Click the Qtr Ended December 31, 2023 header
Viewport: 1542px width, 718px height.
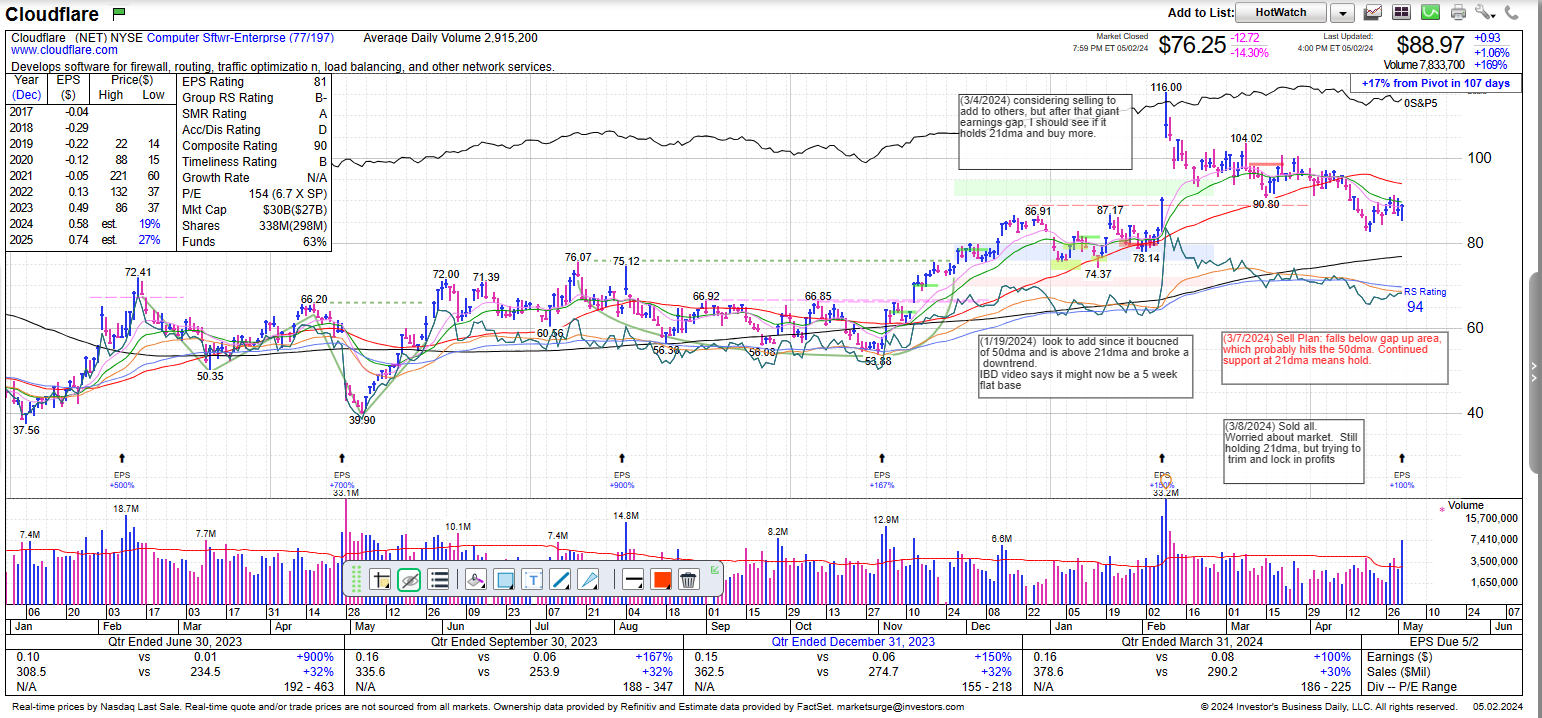coord(854,642)
